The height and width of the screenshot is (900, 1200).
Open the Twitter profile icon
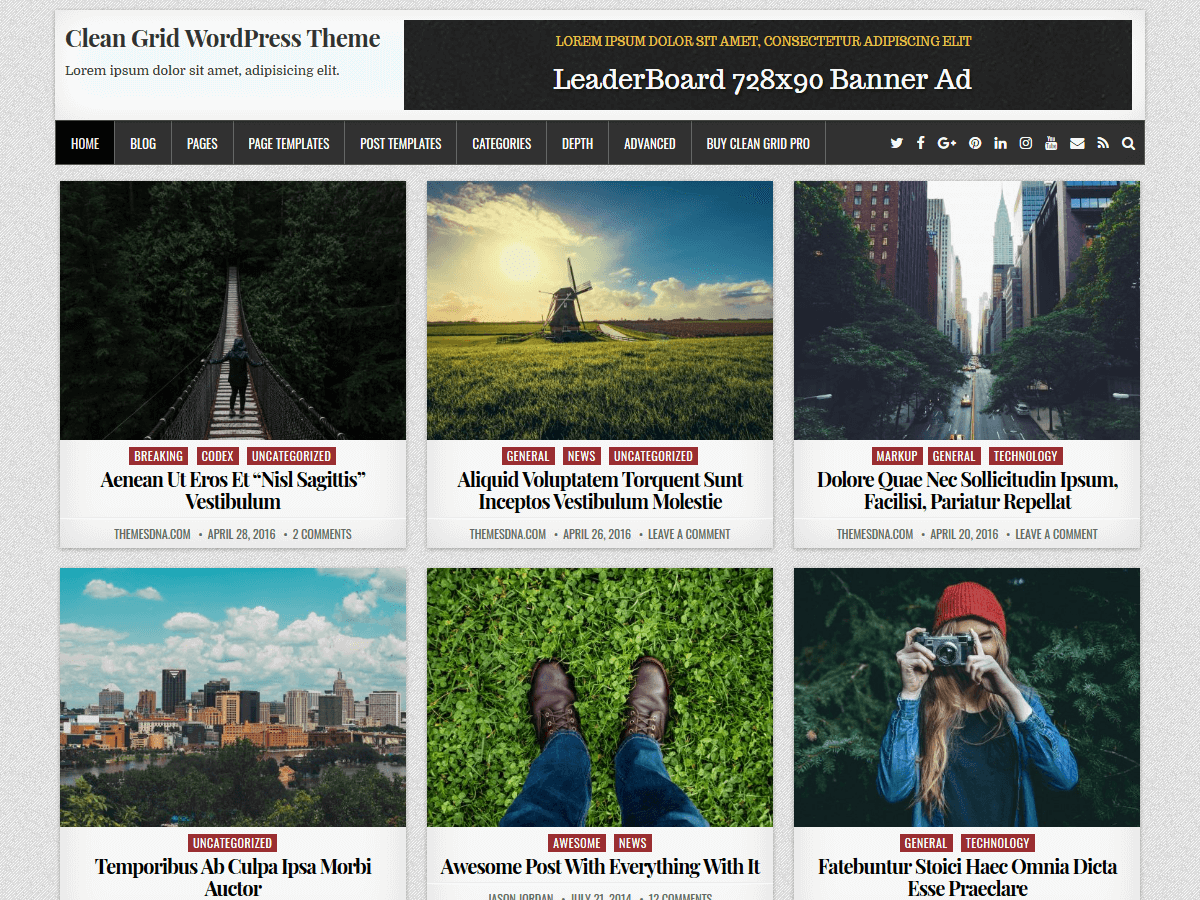(897, 143)
